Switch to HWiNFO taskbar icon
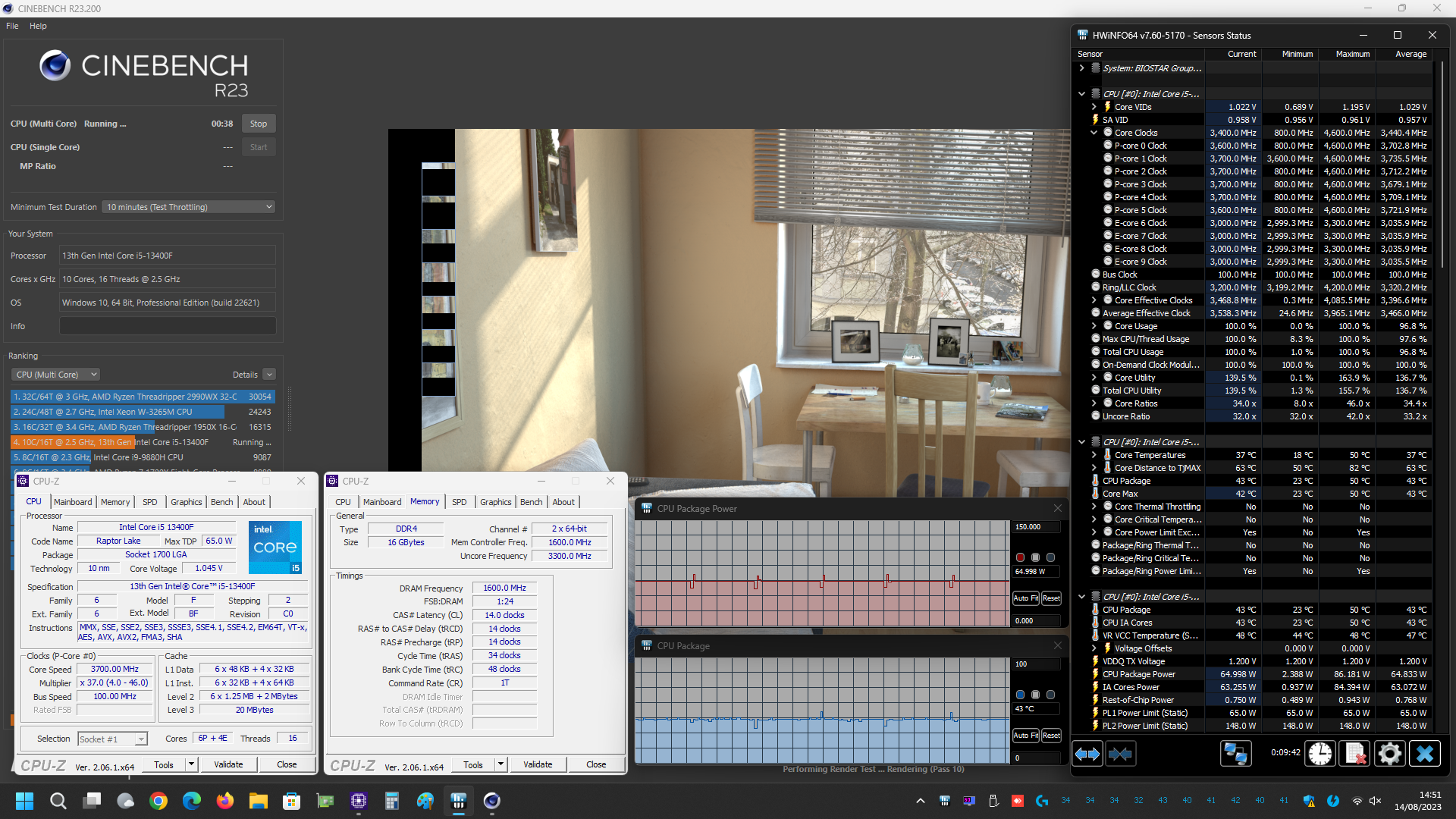This screenshot has height=819, width=1456. [x=459, y=801]
